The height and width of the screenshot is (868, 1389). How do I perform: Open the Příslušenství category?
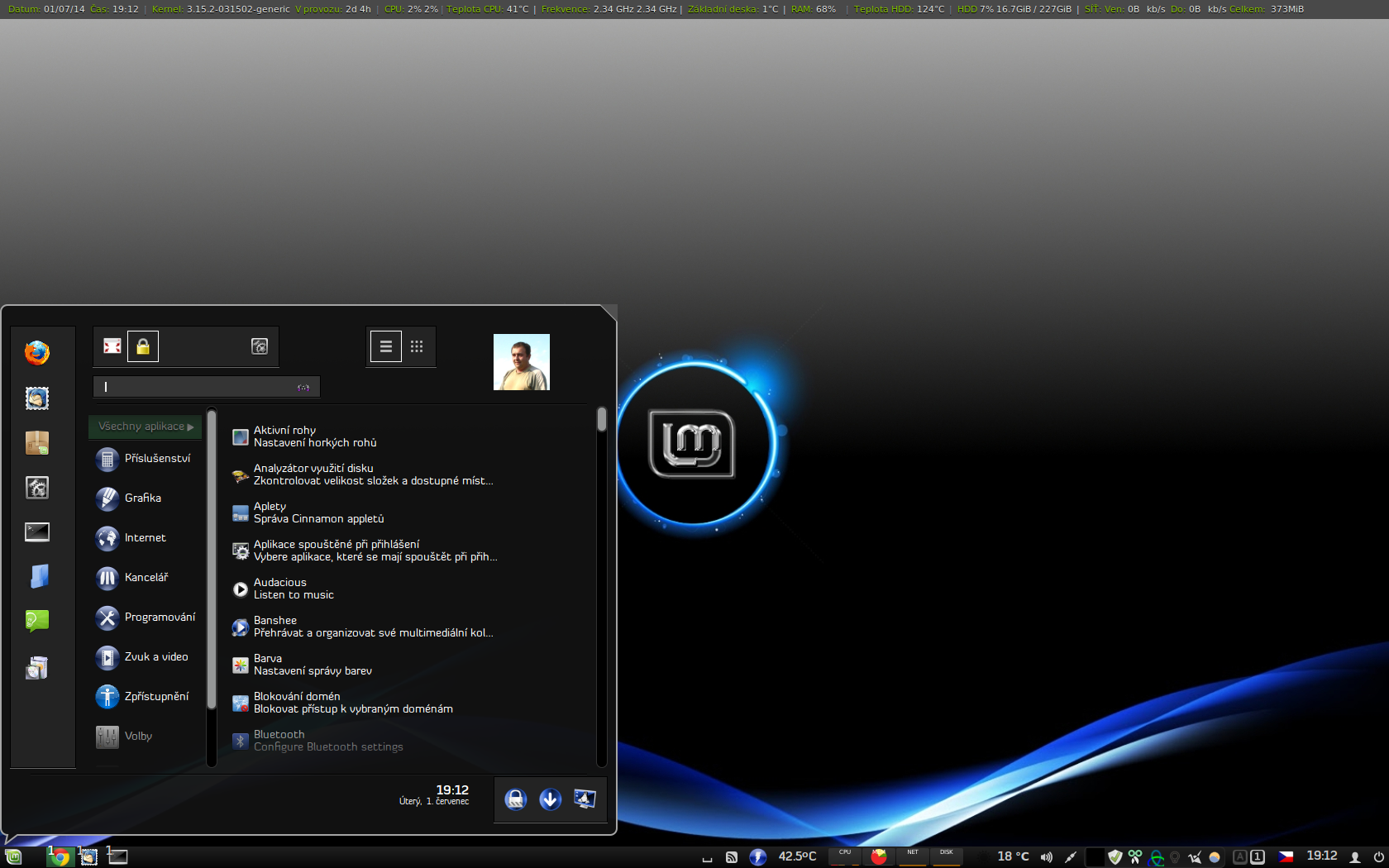(146, 459)
